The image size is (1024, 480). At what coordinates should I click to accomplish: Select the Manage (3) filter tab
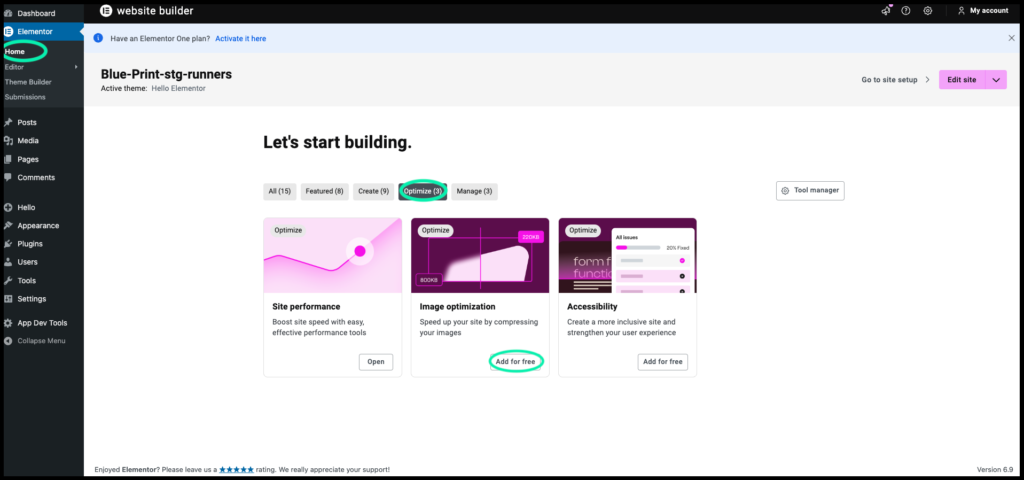pyautogui.click(x=473, y=191)
